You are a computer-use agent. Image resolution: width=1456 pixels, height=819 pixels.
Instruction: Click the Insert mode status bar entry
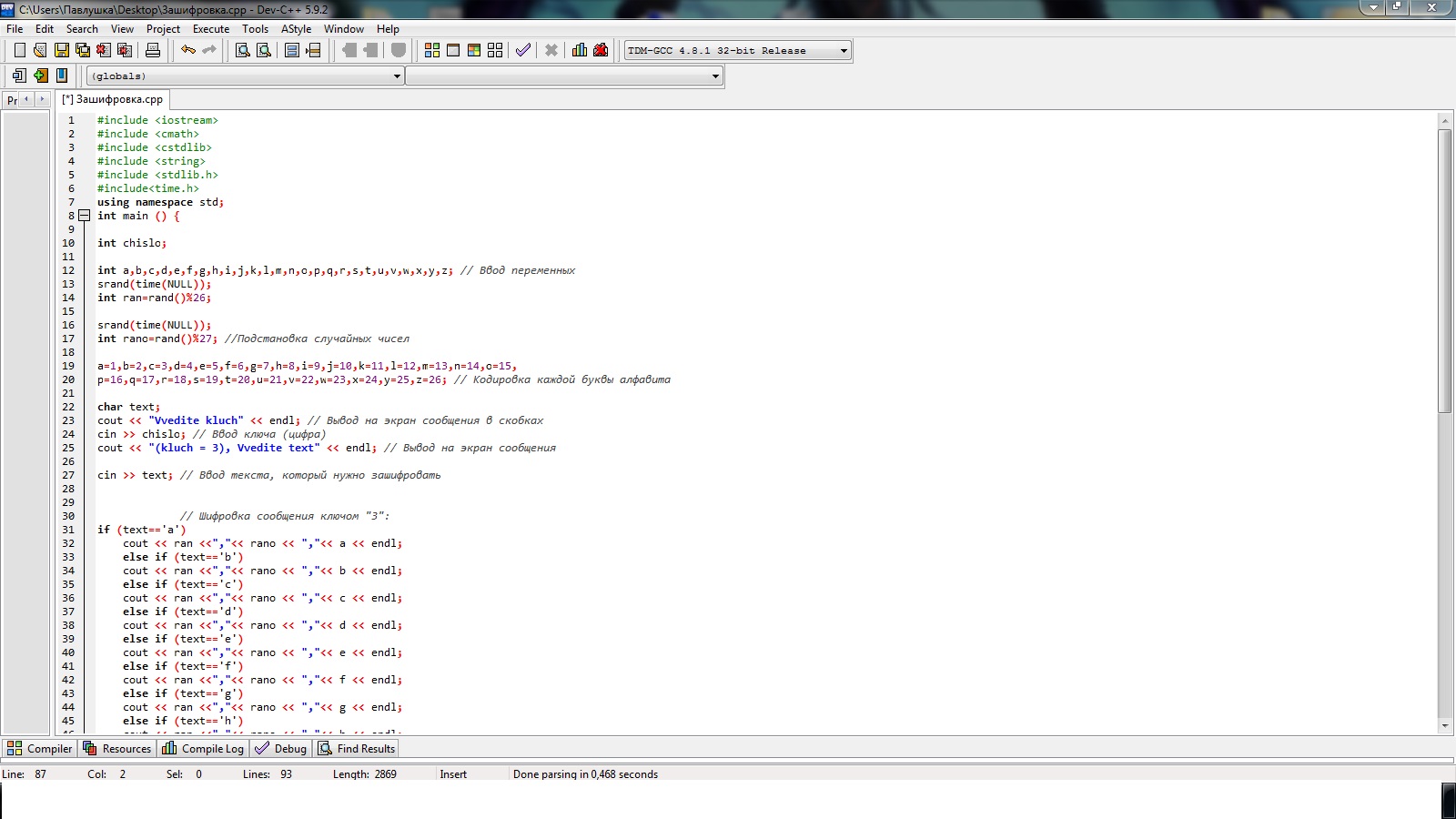pos(453,774)
